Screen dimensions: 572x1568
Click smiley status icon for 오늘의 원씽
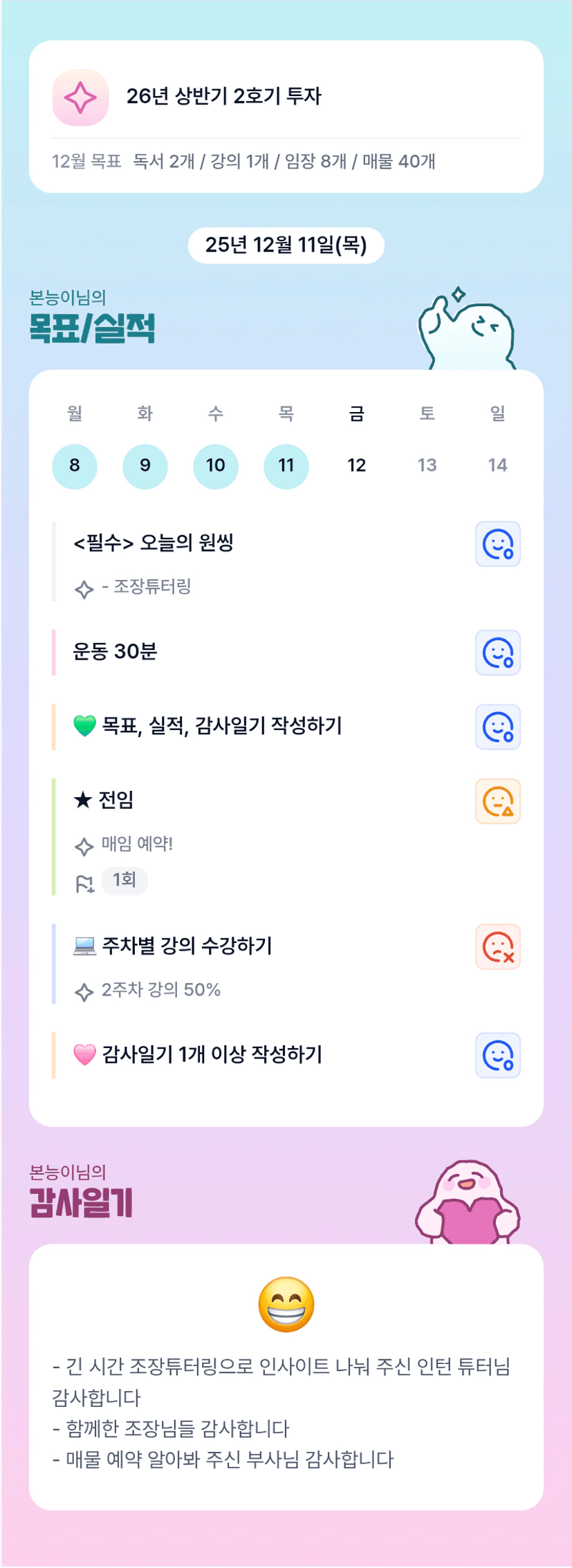pos(497,544)
